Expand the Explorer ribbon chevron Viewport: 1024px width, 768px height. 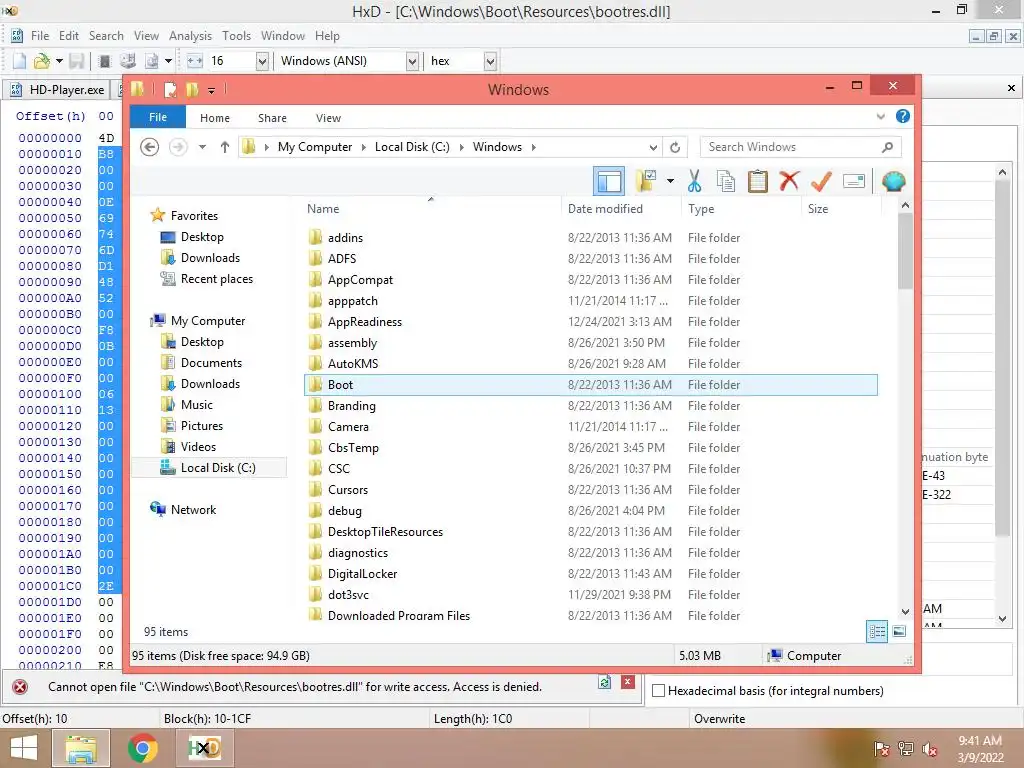click(880, 116)
